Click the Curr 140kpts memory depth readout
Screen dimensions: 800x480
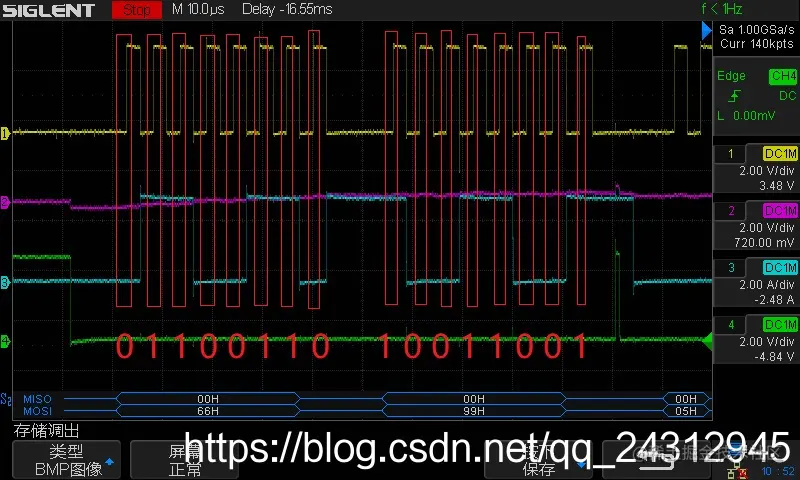[756, 44]
